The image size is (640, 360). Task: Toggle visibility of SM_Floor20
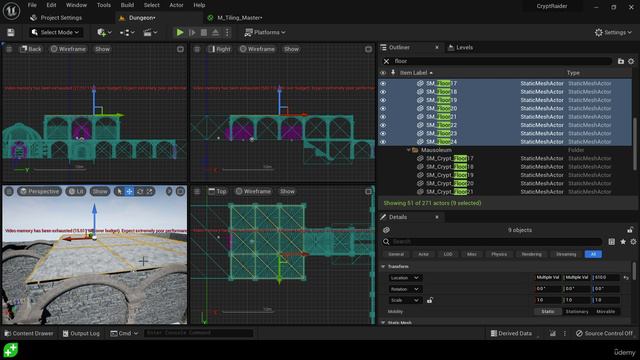tap(383, 109)
